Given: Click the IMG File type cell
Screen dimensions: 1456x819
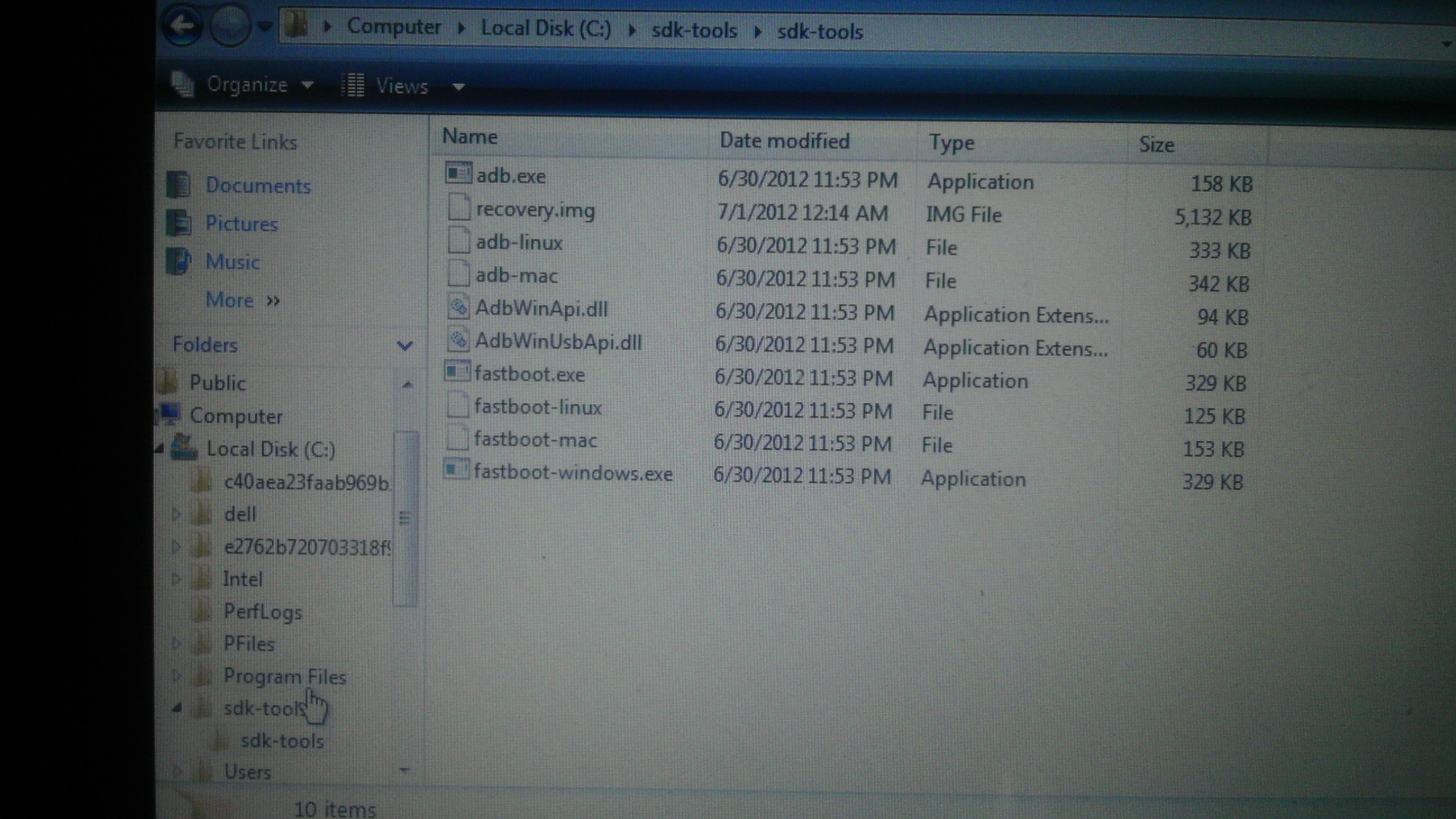Looking at the screenshot, I should point(963,214).
